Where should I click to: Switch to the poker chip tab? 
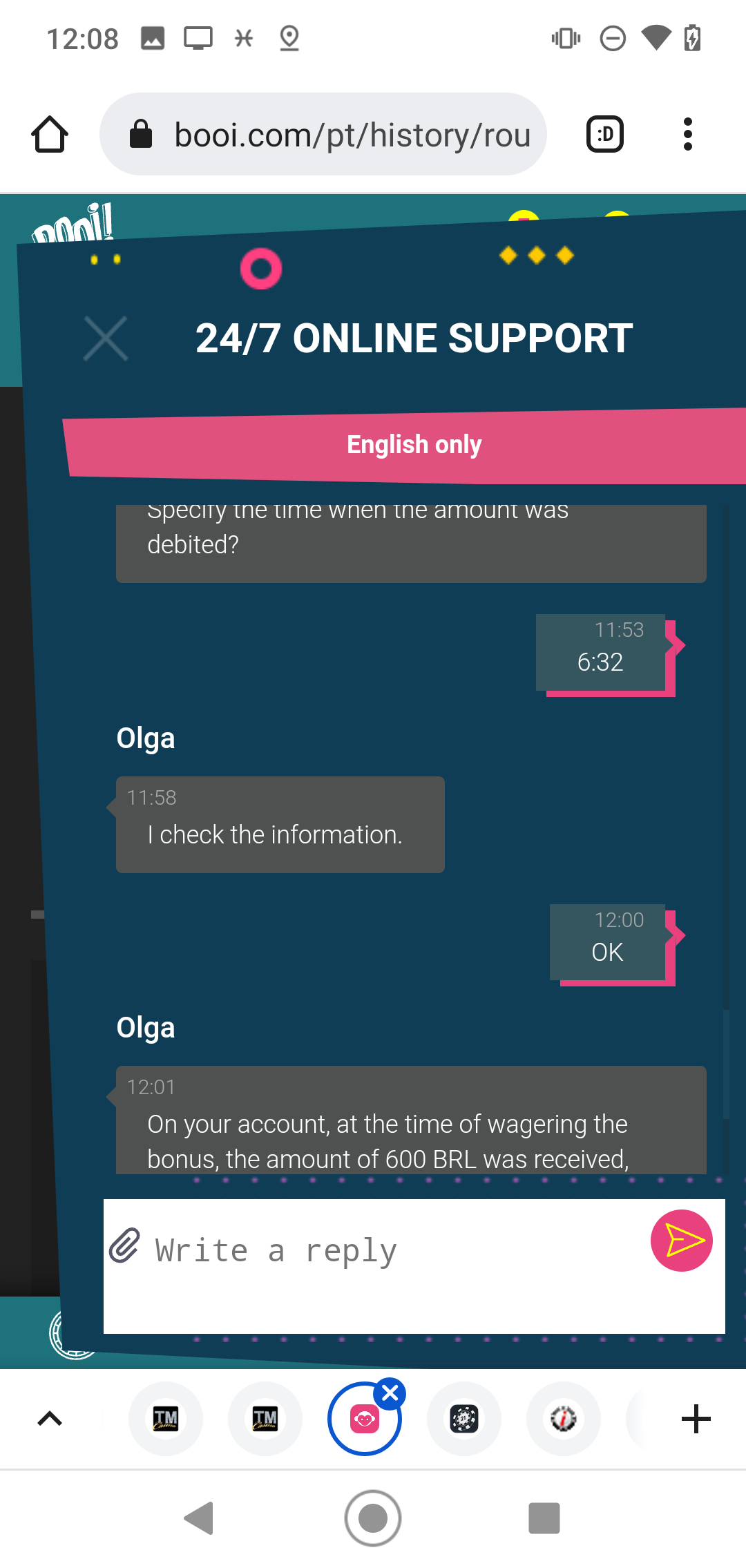(464, 1419)
